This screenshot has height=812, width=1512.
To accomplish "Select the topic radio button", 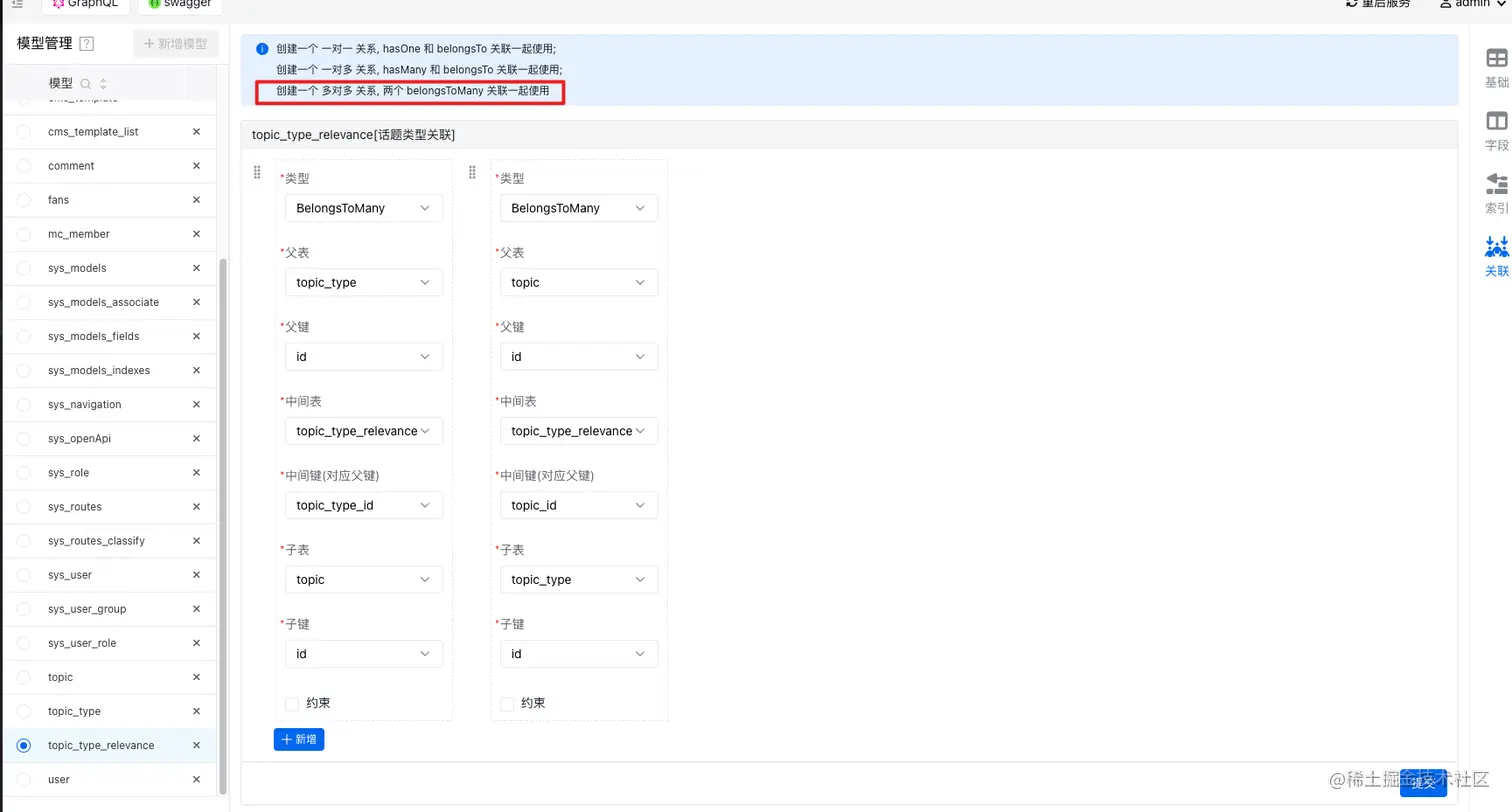I will pos(24,677).
